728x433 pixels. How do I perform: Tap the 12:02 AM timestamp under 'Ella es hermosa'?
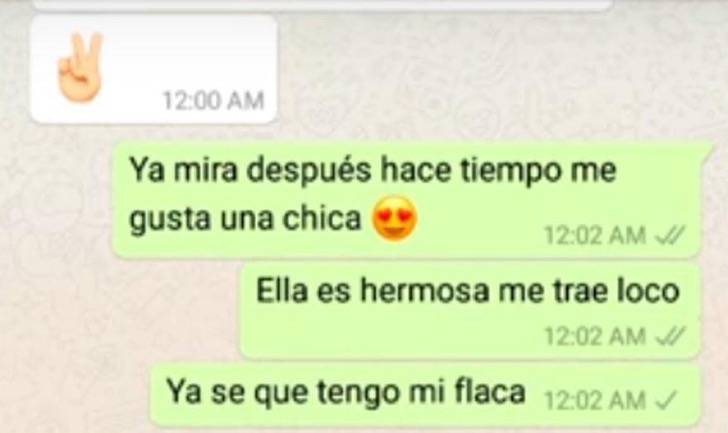[x=595, y=336]
